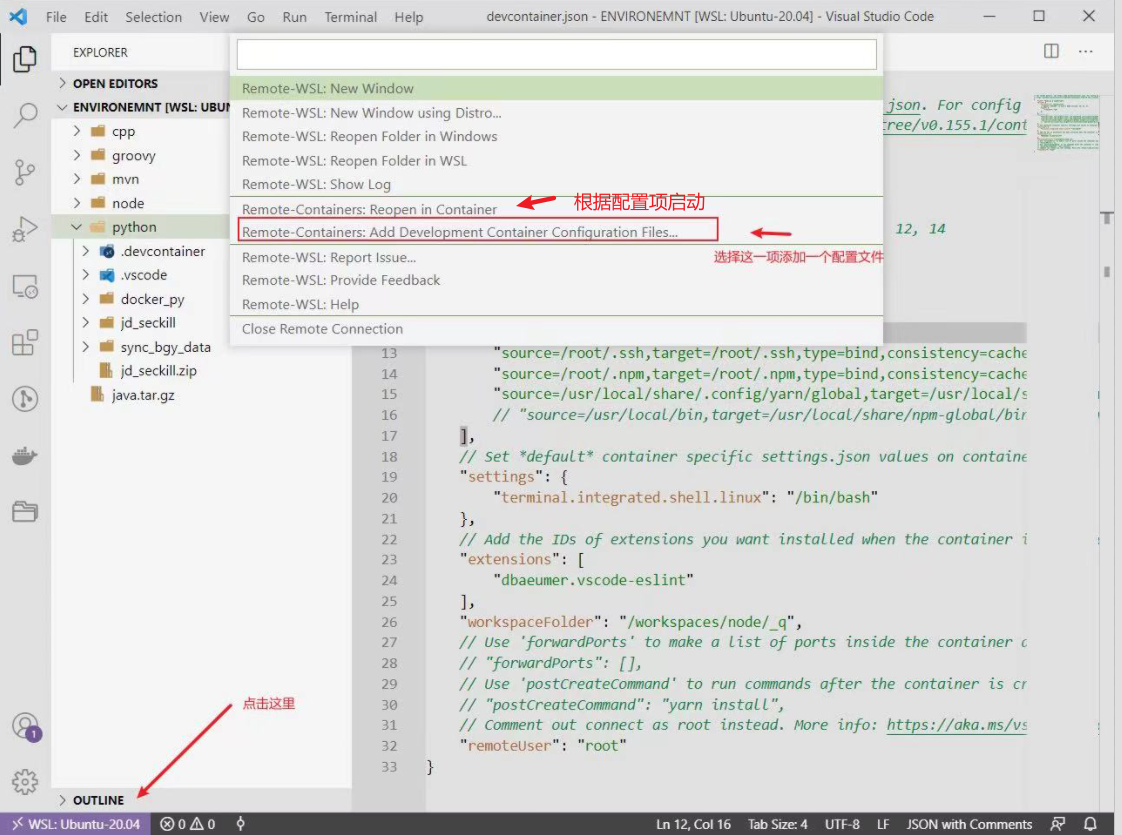The width and height of the screenshot is (1122, 835).
Task: Choose Remote-WSL: Reopen Folder in Windows
Action: coord(557,137)
